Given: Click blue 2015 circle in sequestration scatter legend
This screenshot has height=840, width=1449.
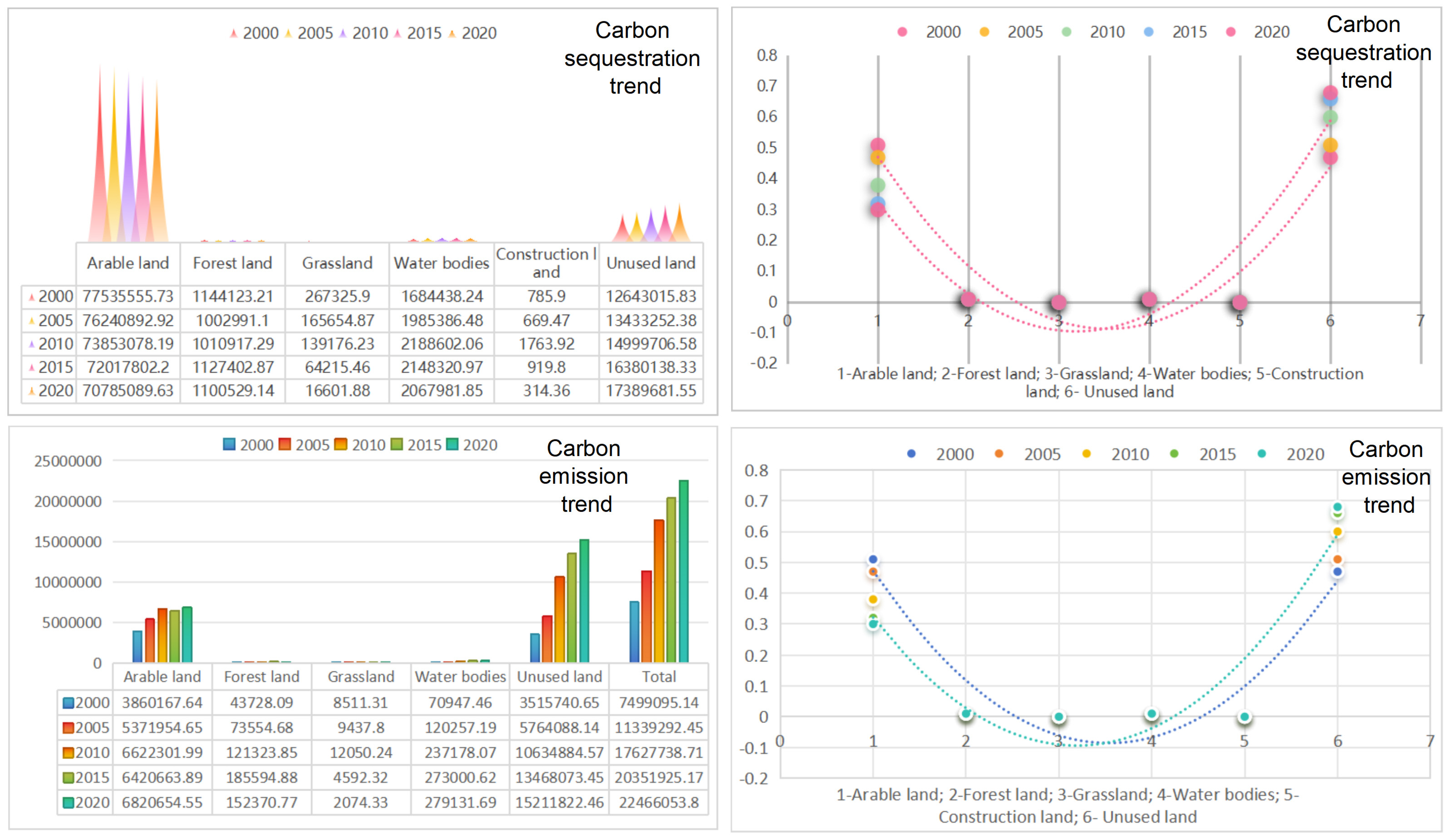Looking at the screenshot, I should pos(1148,32).
